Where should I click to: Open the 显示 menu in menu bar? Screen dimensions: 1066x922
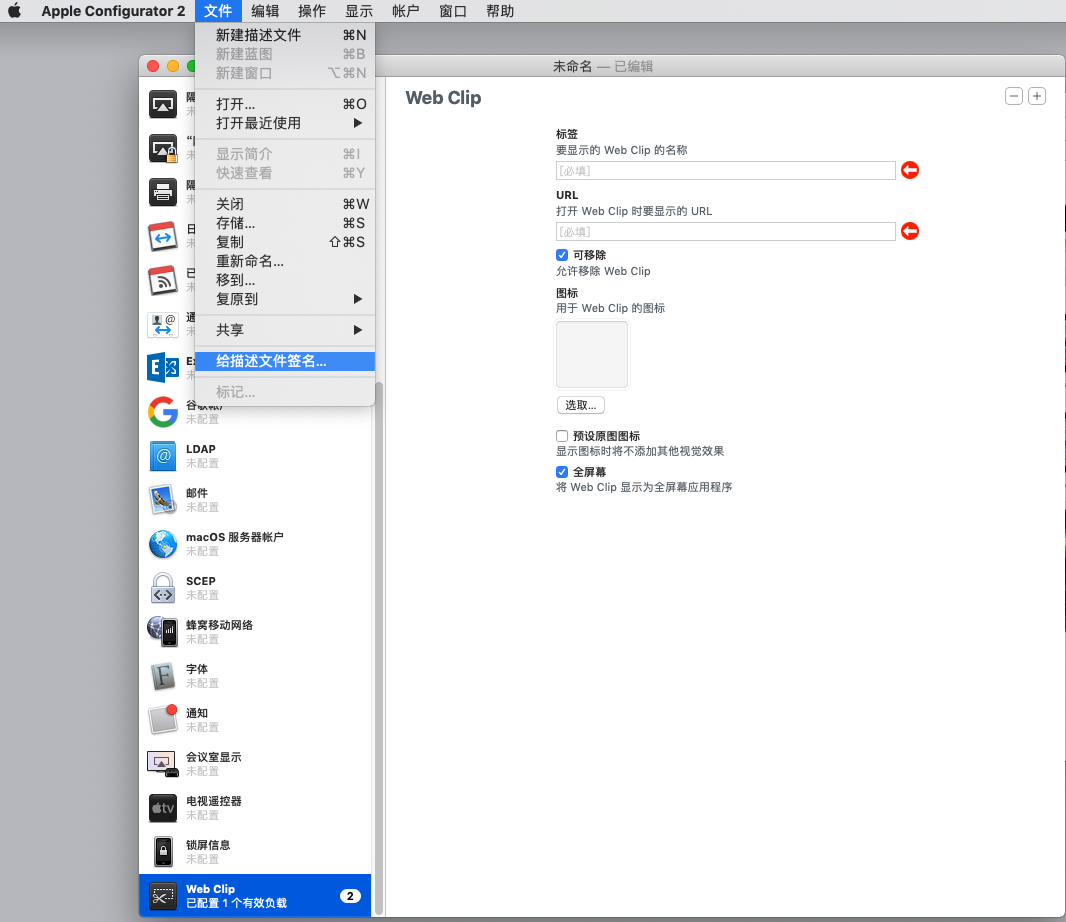click(x=359, y=11)
